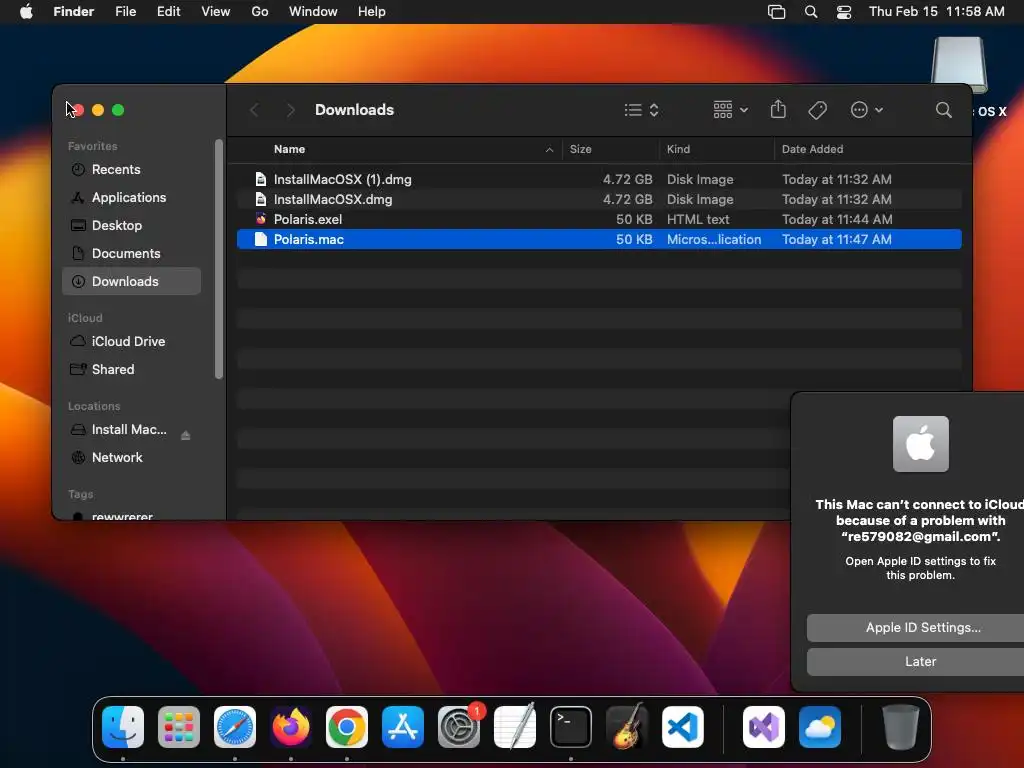Open System Settings in the Dock
This screenshot has width=1024, height=768.
(459, 727)
